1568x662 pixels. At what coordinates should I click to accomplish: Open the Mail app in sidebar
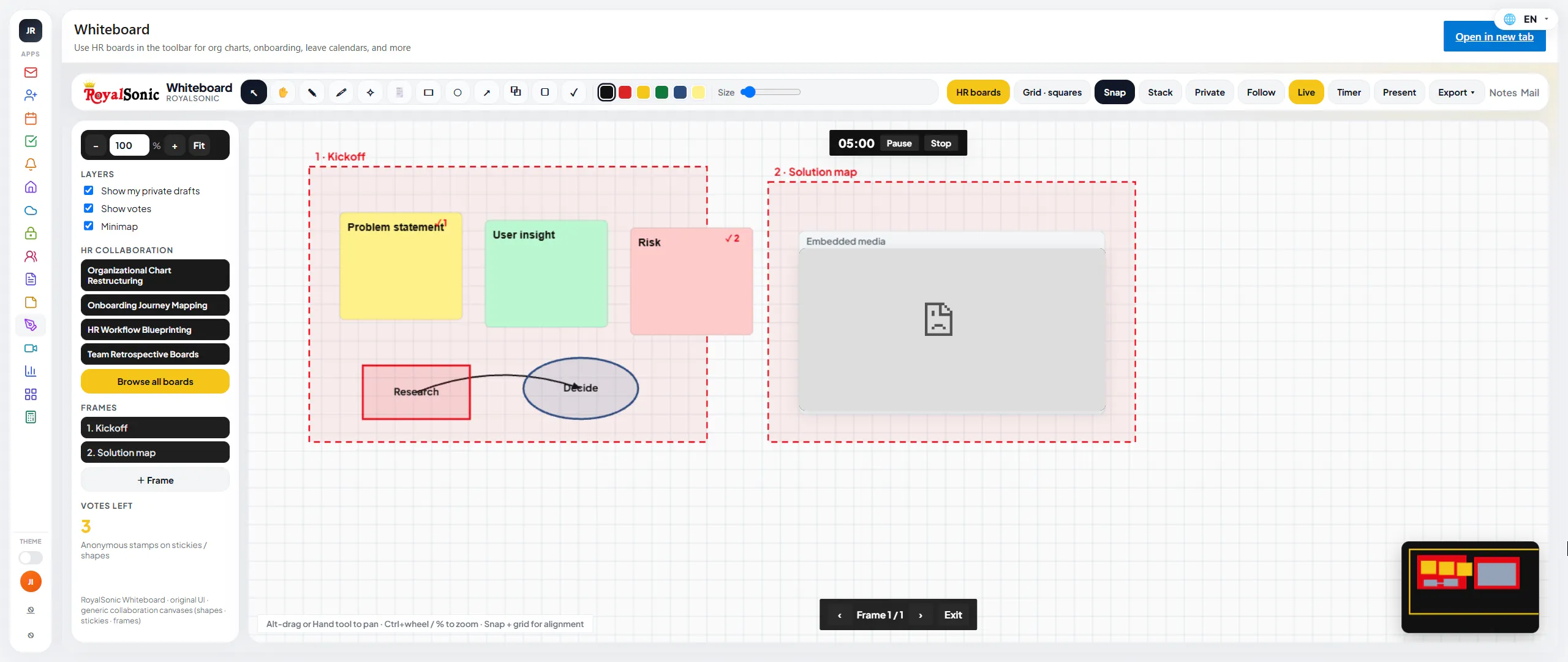click(x=31, y=72)
